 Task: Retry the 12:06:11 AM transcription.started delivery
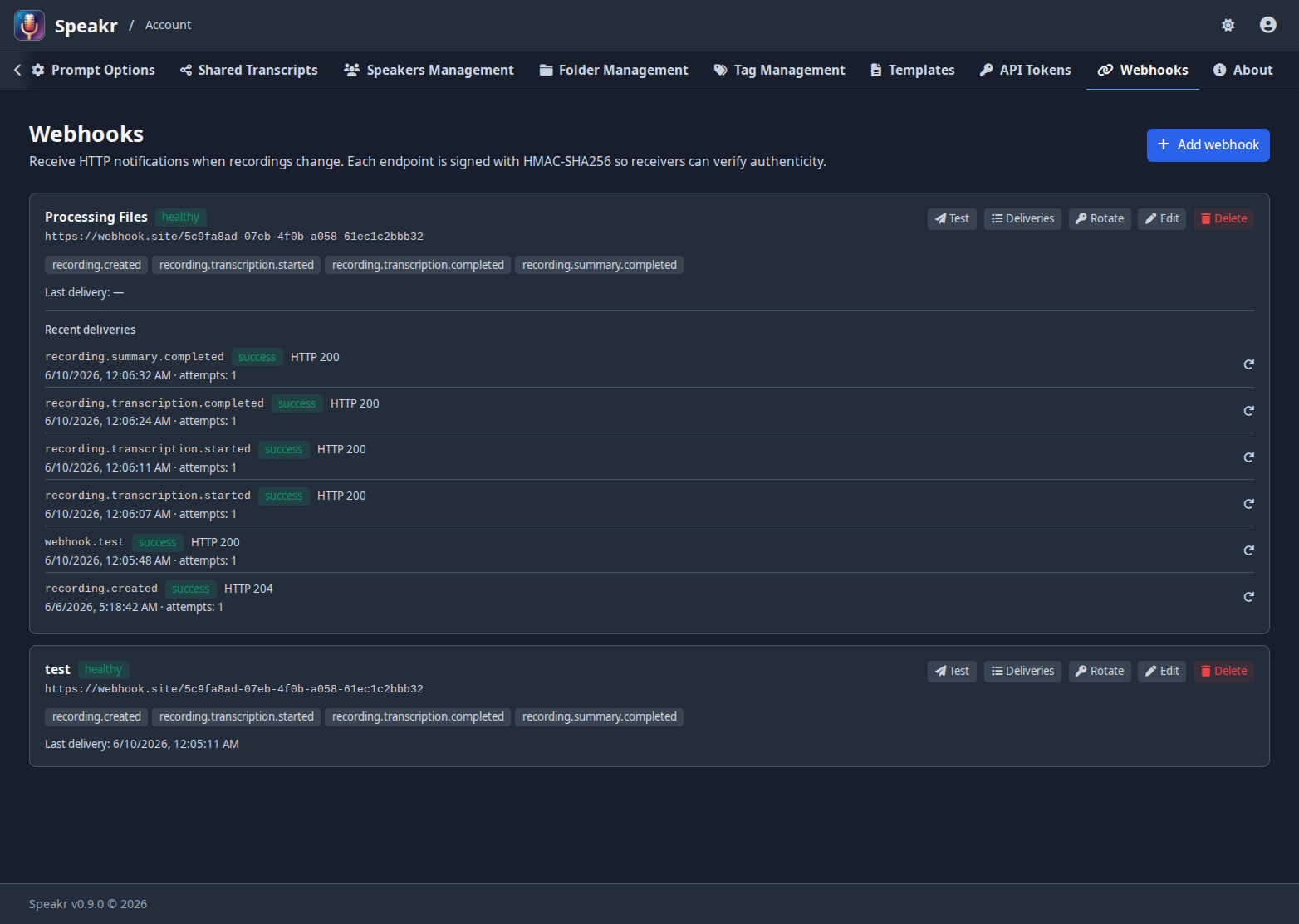[x=1248, y=457]
